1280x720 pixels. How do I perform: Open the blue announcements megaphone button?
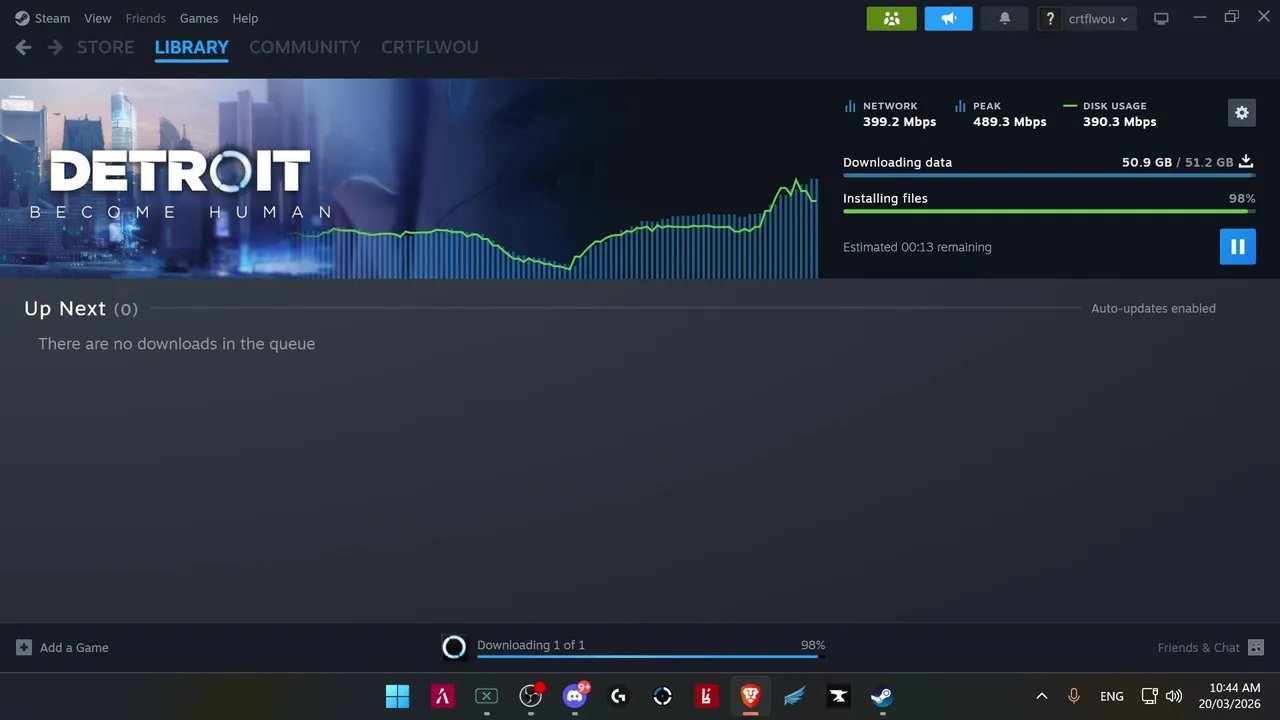949,18
